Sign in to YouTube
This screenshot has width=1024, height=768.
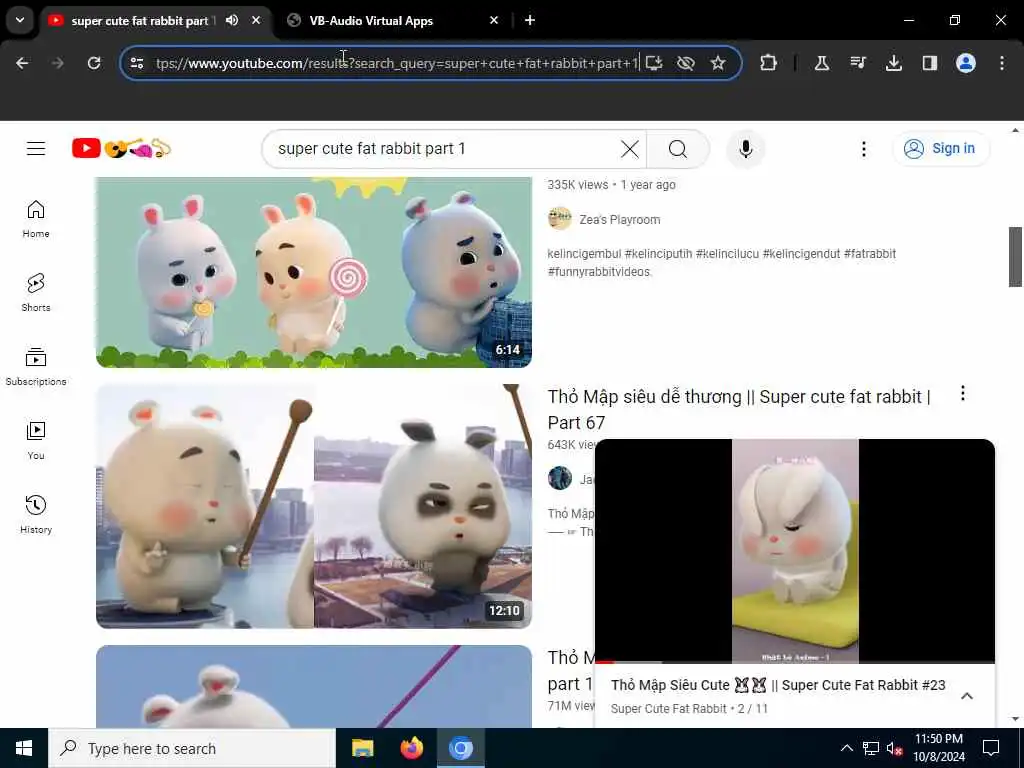(941, 149)
